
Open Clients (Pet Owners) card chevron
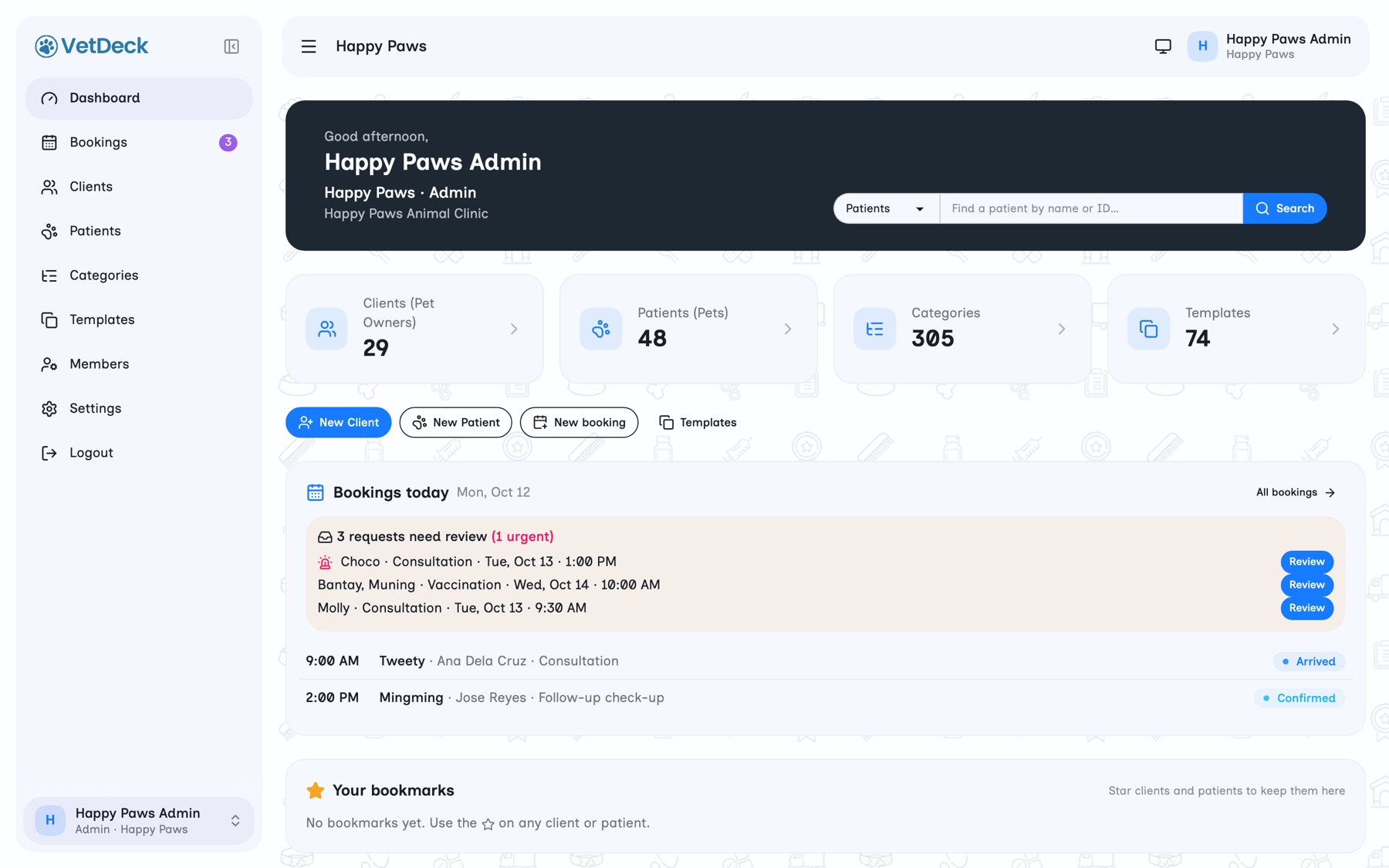(514, 329)
